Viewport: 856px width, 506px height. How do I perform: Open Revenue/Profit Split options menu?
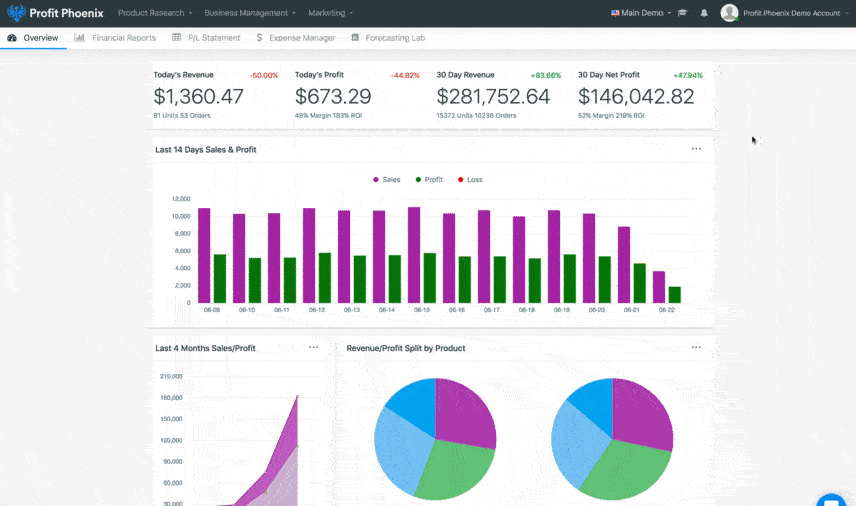pos(696,348)
